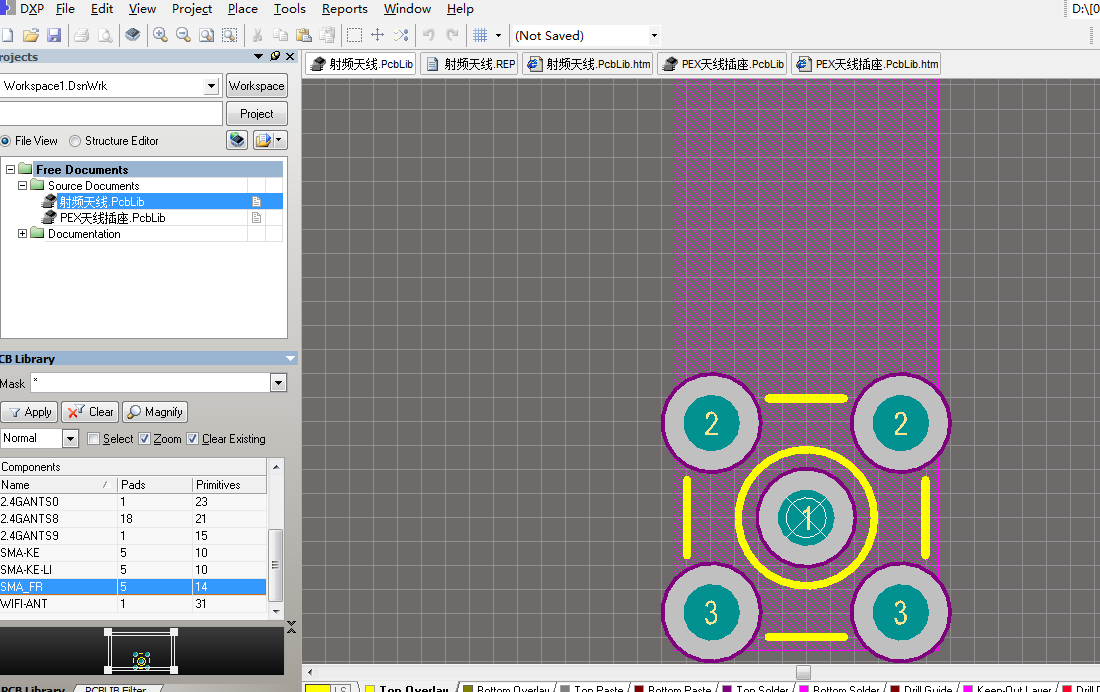
Task: Open the Workspace1.DsnWrk dropdown
Action: [211, 86]
